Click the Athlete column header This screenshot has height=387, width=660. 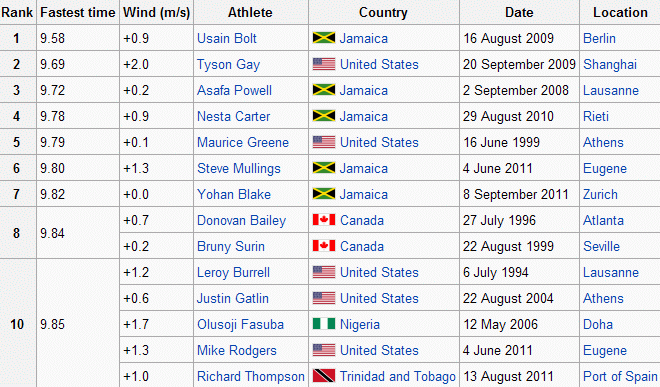tap(250, 12)
